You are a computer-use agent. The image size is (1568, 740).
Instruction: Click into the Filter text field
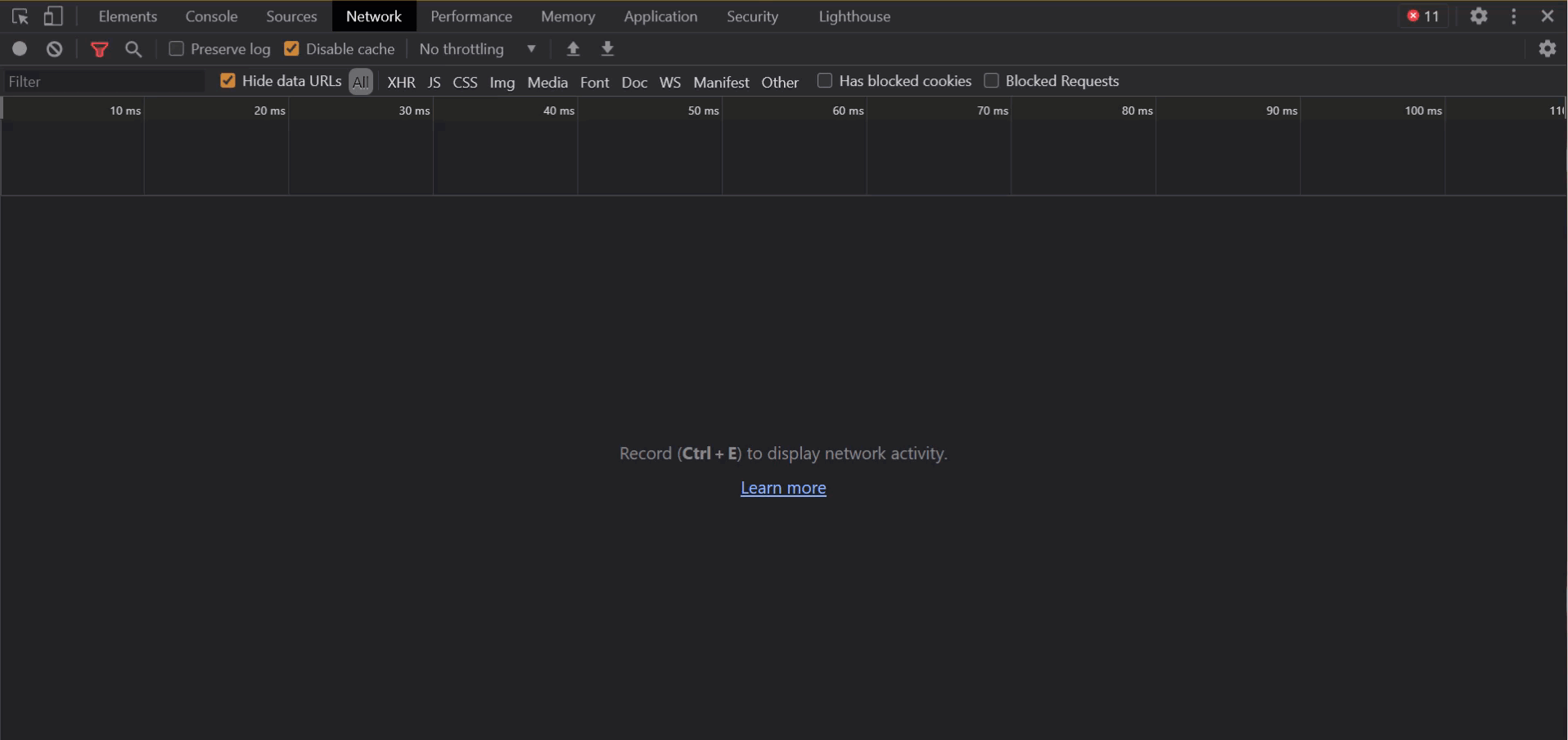coord(104,82)
